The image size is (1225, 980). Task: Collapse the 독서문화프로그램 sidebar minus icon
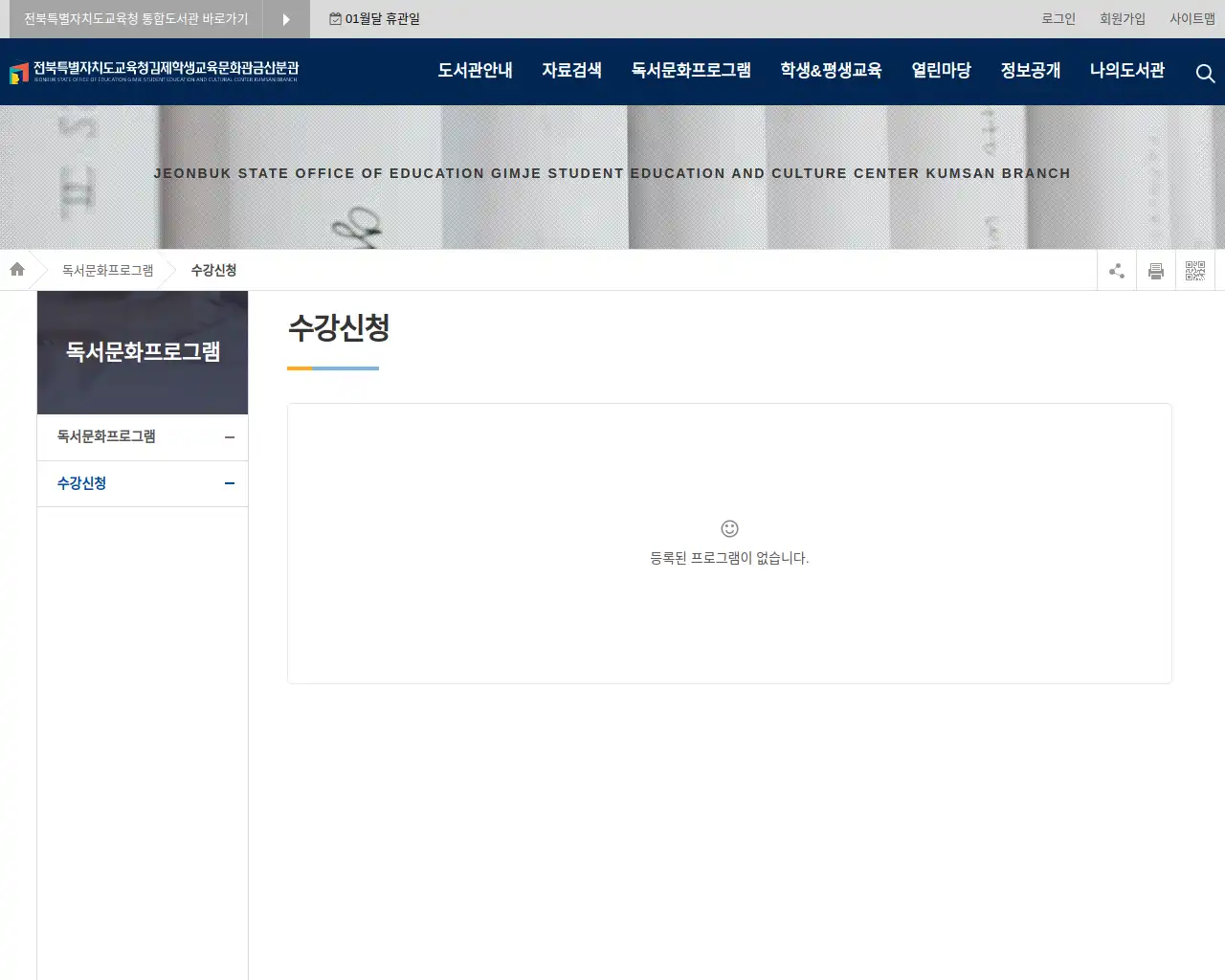coord(230,437)
